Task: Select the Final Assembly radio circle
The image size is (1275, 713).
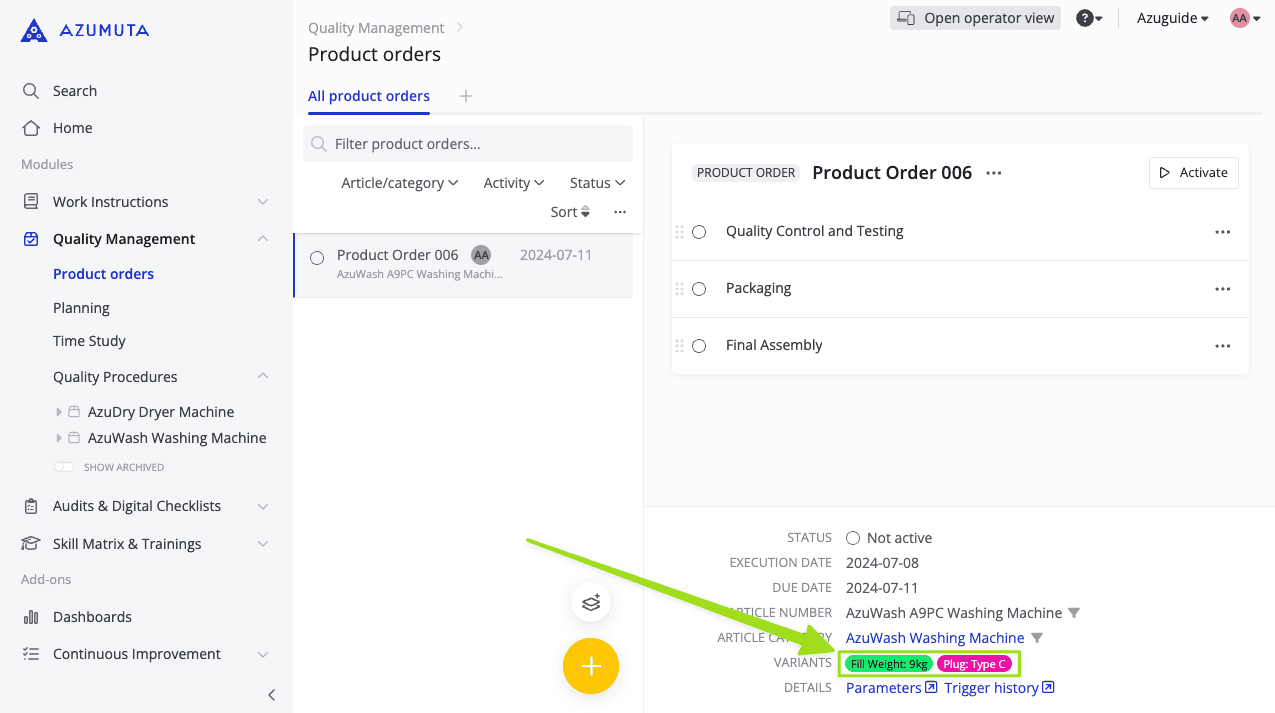Action: pos(699,346)
